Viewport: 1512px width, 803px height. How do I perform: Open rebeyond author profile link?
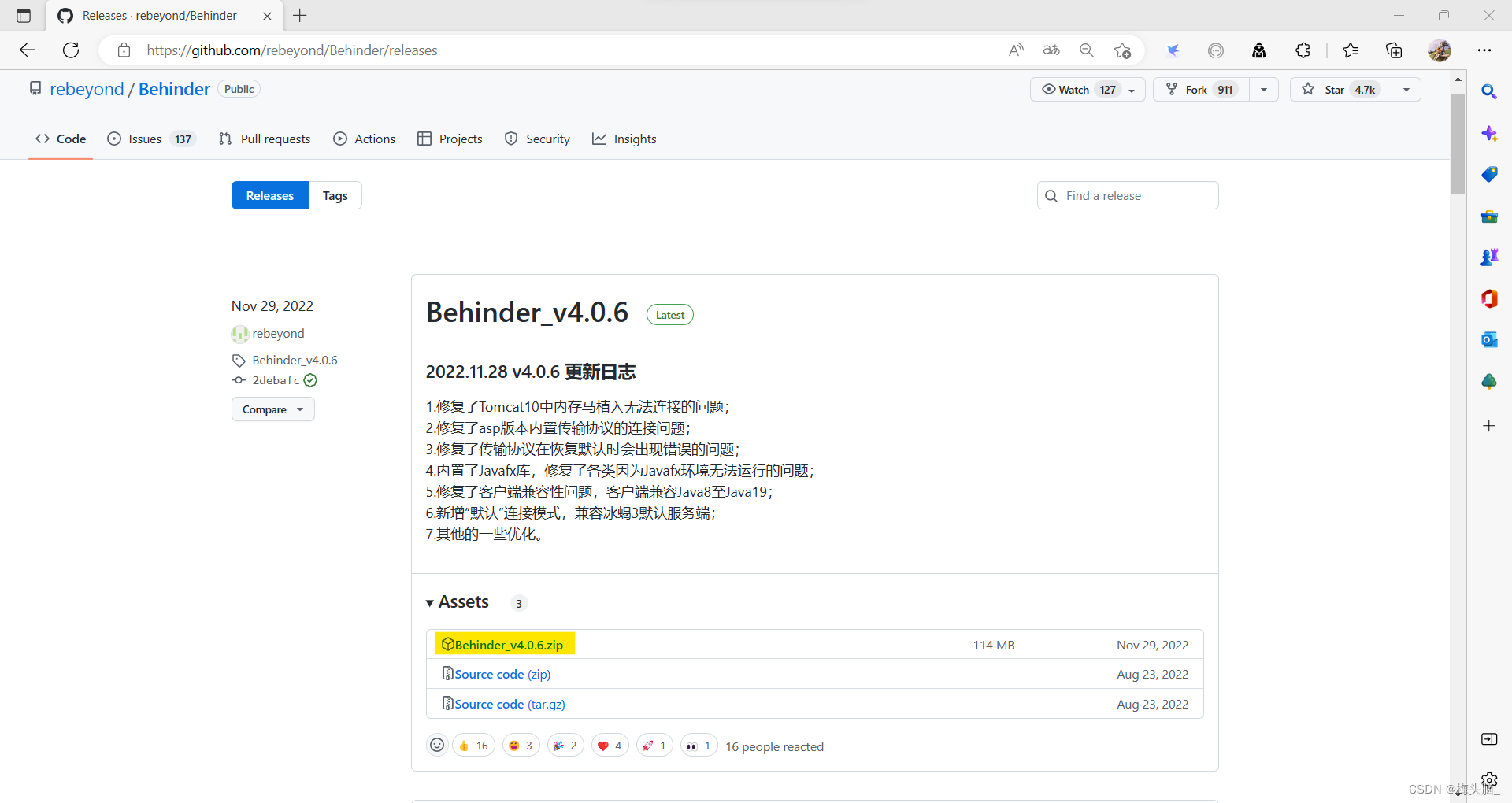point(278,334)
